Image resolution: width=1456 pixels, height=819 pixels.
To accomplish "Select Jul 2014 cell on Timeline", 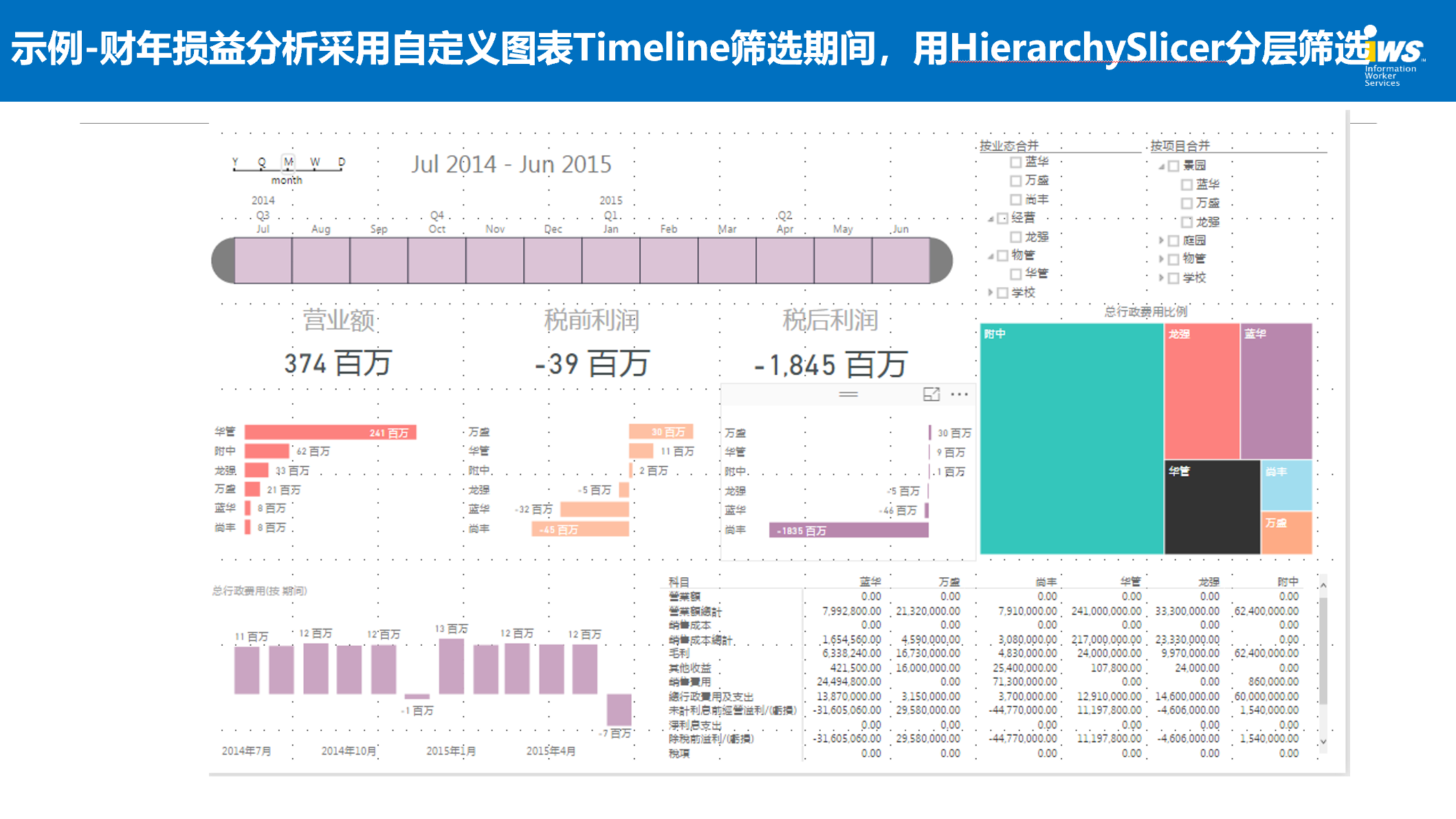I will [263, 260].
